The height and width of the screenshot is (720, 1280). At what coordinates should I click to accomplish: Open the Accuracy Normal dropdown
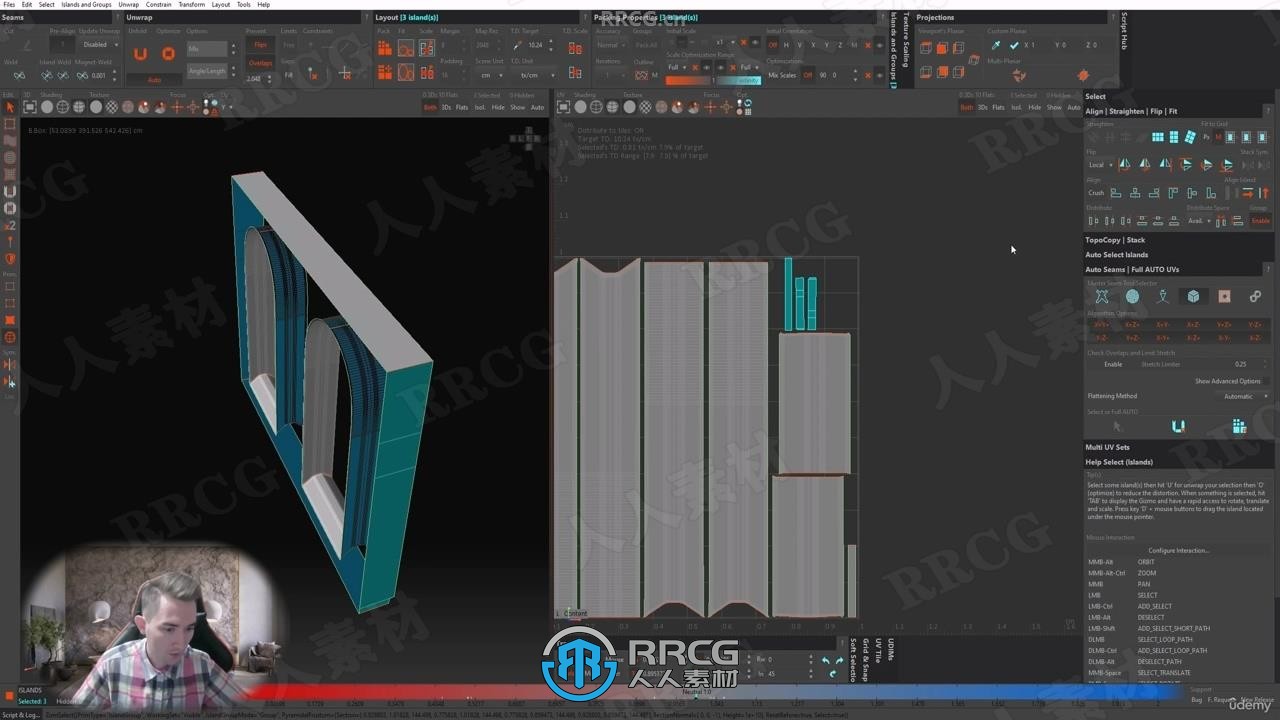(x=610, y=45)
